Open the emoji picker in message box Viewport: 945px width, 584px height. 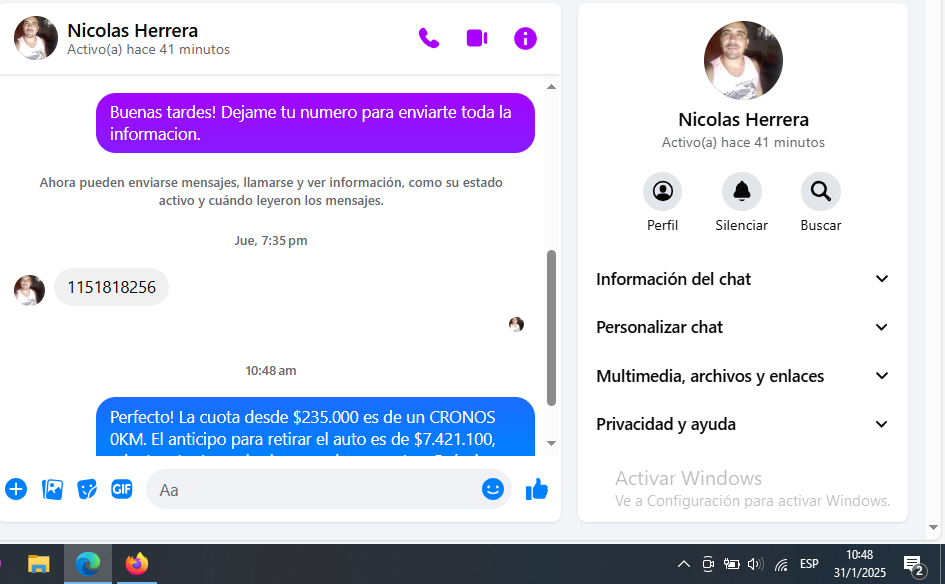click(492, 489)
